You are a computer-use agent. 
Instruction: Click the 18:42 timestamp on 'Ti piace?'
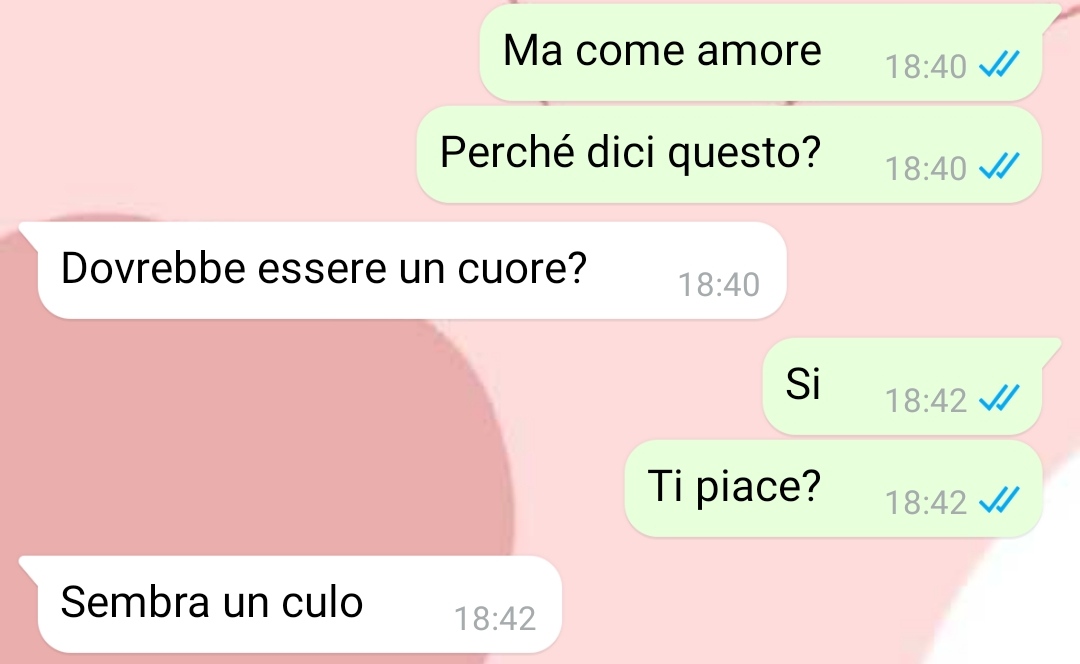pos(926,503)
